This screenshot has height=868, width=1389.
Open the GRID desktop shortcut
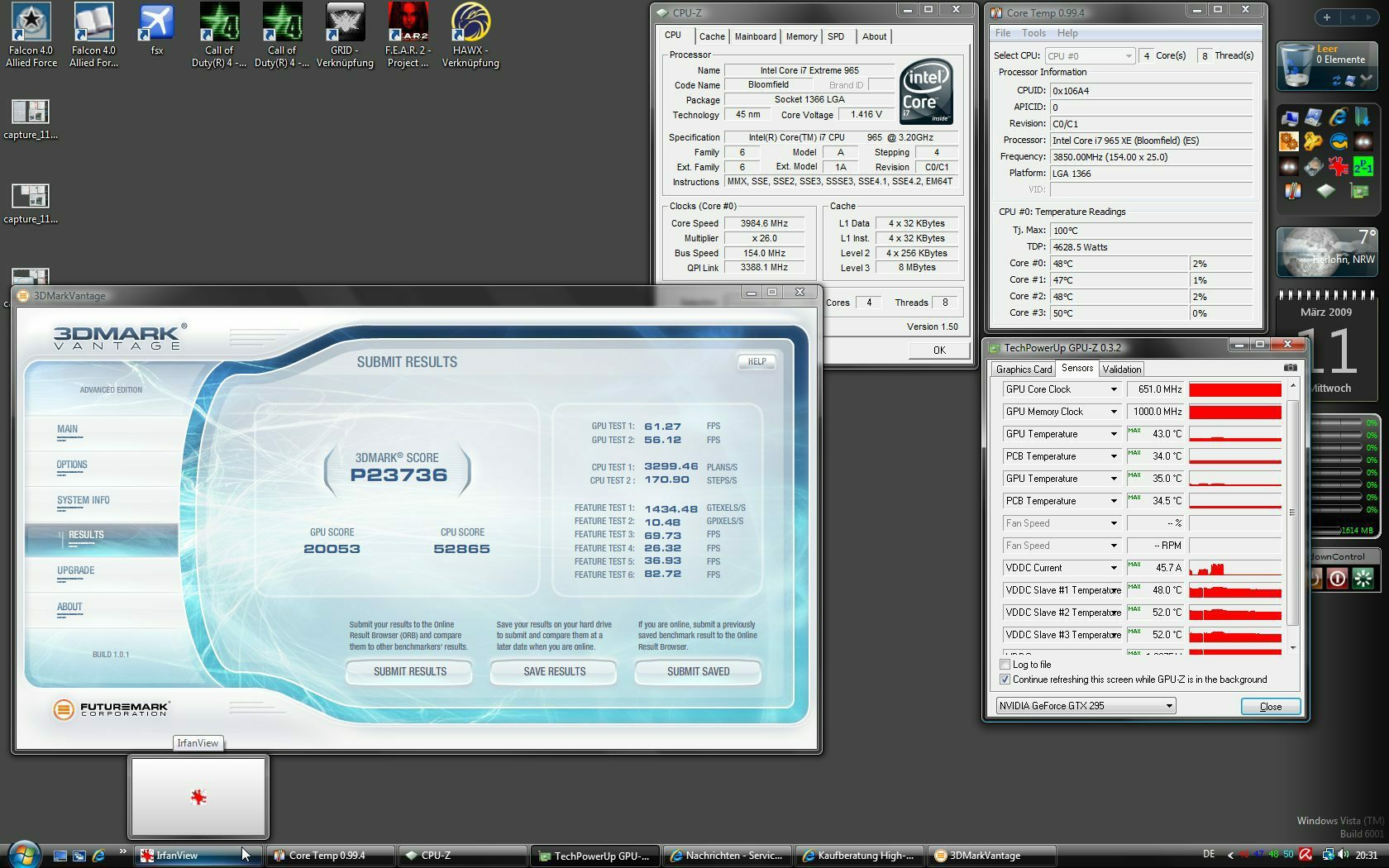[345, 35]
